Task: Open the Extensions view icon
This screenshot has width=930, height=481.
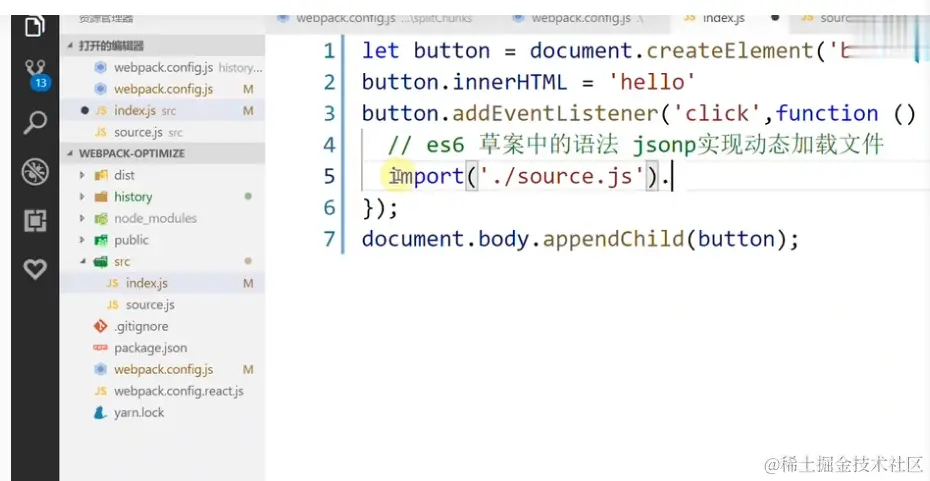Action: coord(35,221)
